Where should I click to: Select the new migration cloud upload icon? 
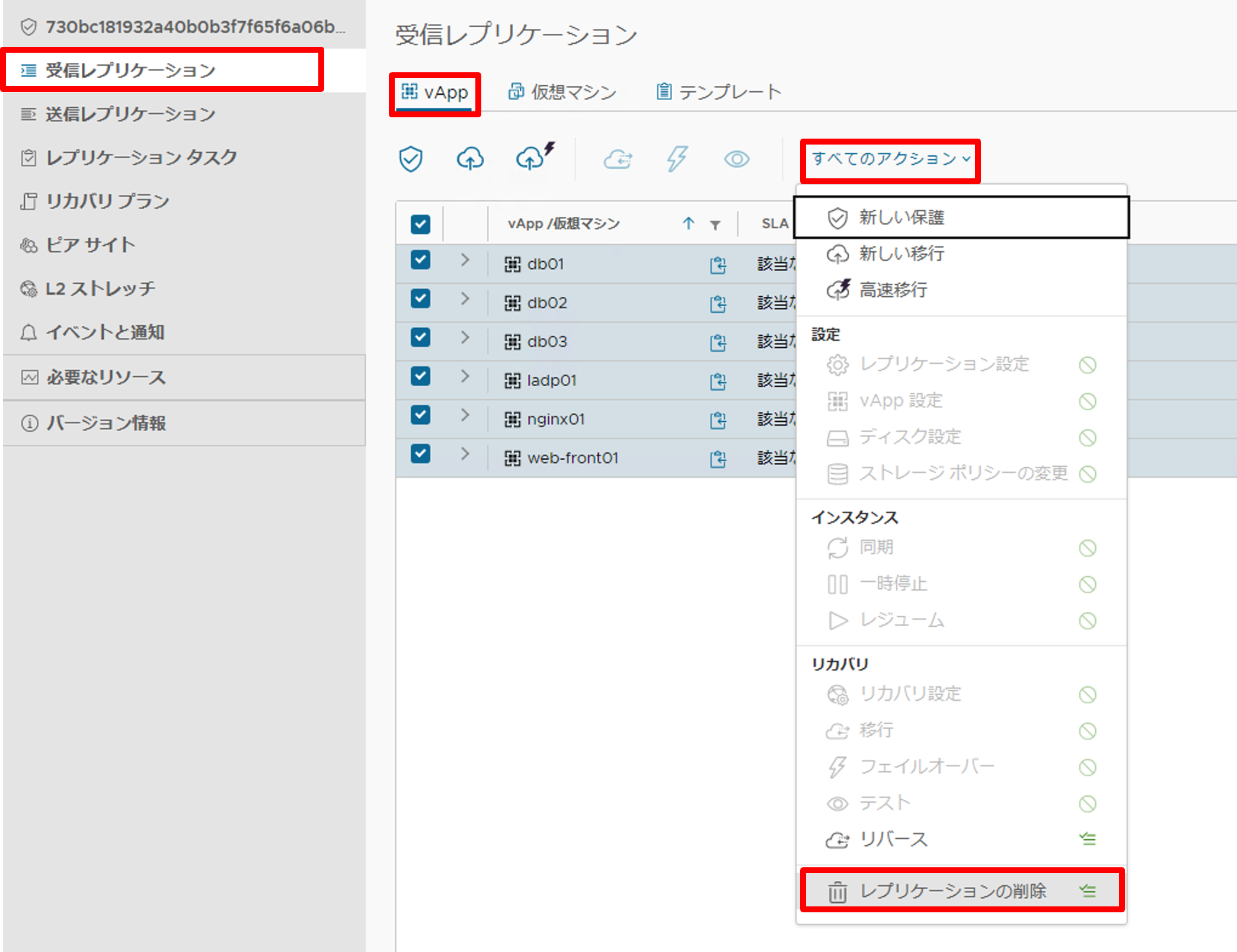tap(470, 159)
